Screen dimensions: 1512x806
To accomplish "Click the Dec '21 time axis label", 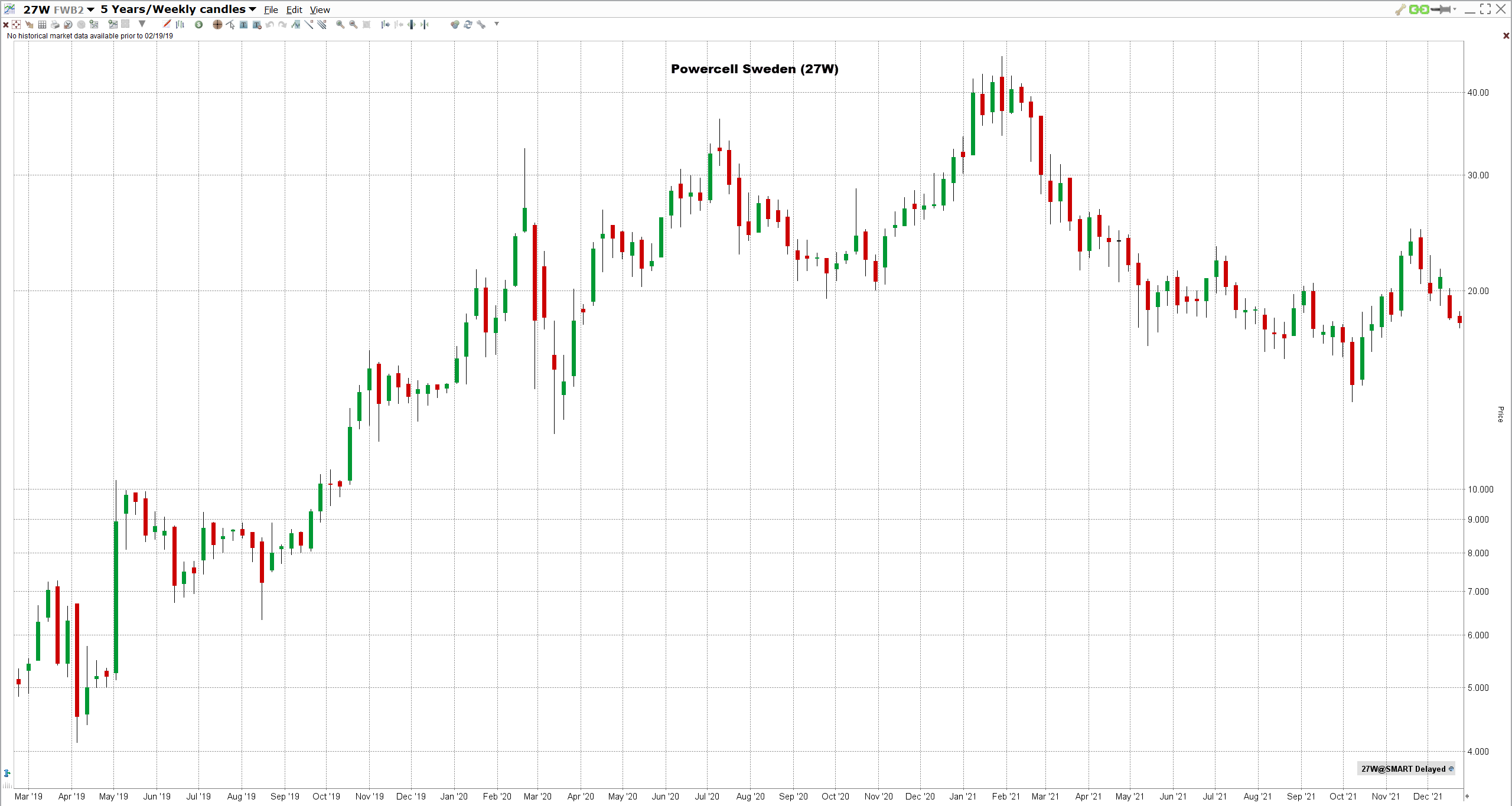I will coord(1428,797).
